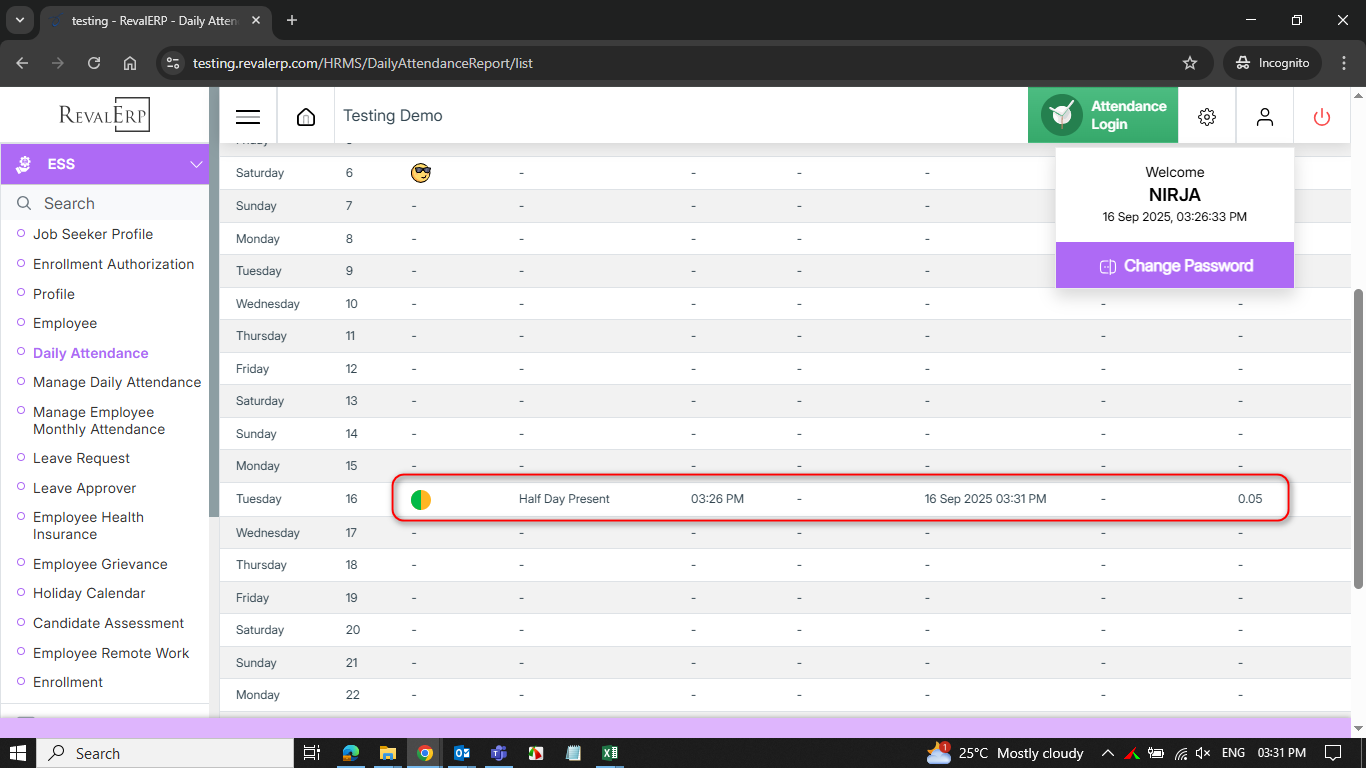This screenshot has height=768, width=1366.
Task: Open the user profile icon
Action: [x=1265, y=116]
